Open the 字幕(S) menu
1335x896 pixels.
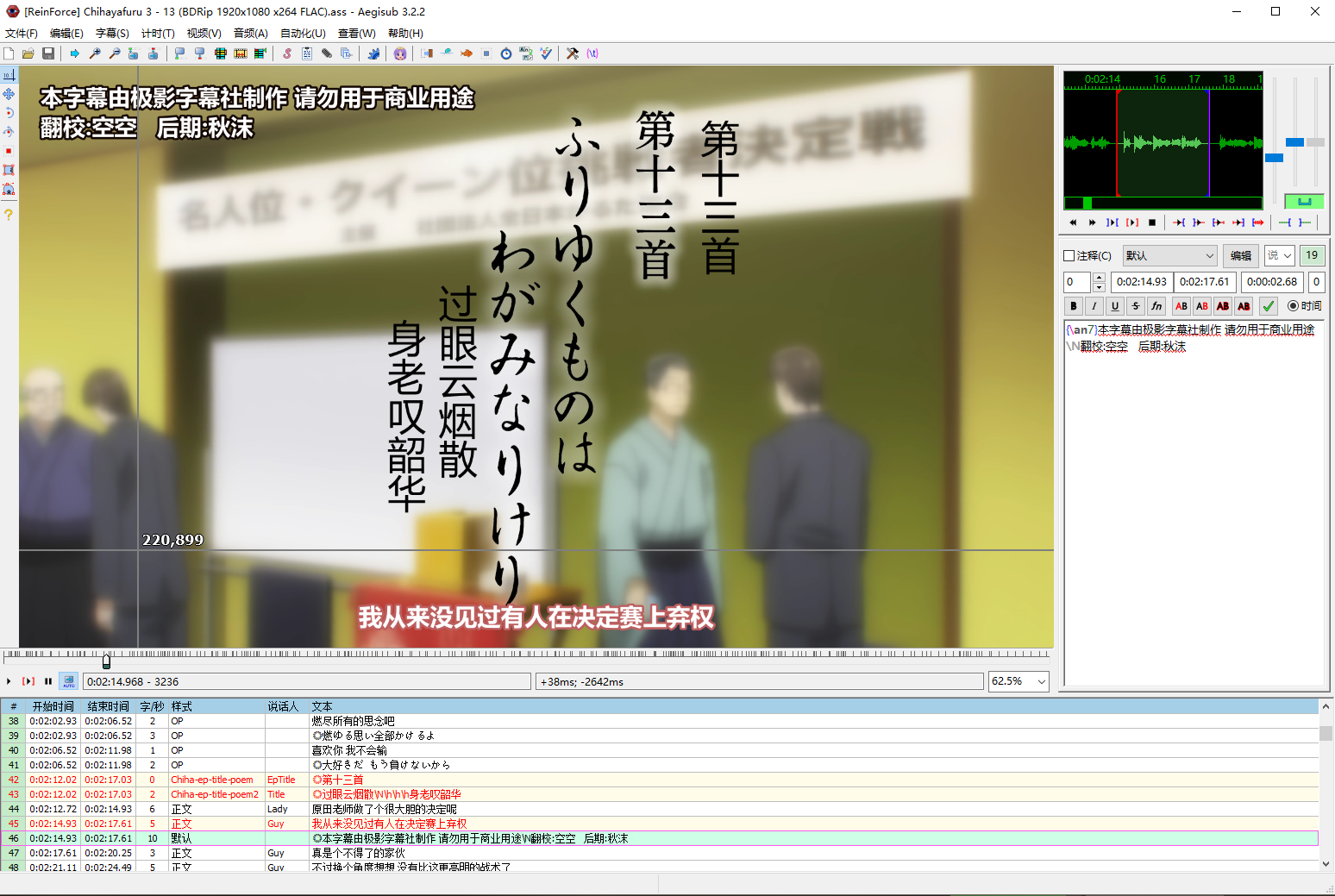pyautogui.click(x=112, y=34)
